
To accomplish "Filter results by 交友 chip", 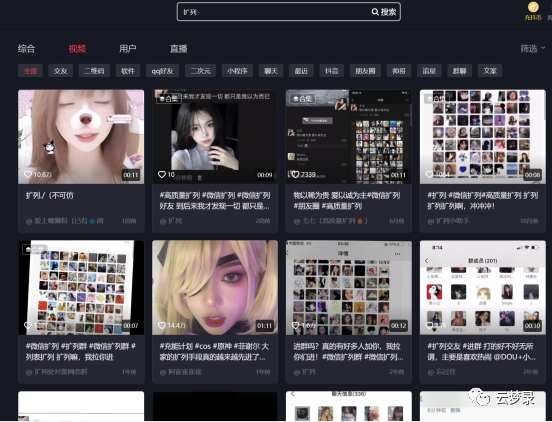I will coord(61,71).
